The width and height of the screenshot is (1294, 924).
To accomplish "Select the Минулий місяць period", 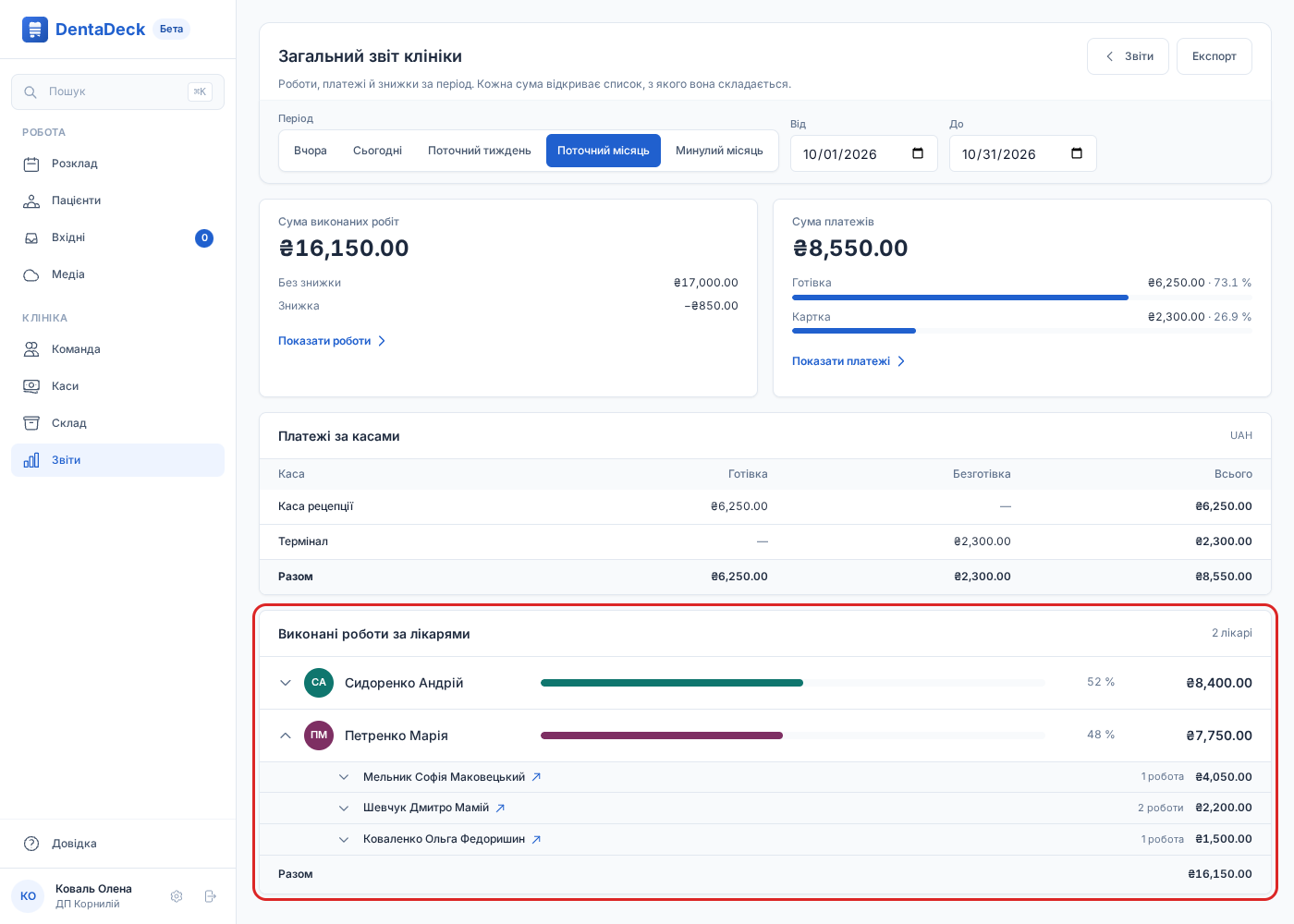I will [x=719, y=151].
